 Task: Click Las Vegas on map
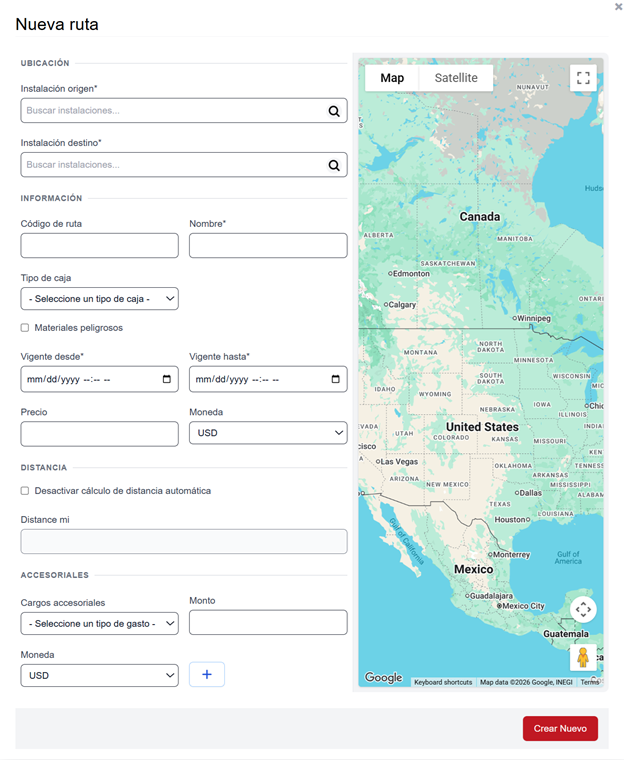pos(397,461)
